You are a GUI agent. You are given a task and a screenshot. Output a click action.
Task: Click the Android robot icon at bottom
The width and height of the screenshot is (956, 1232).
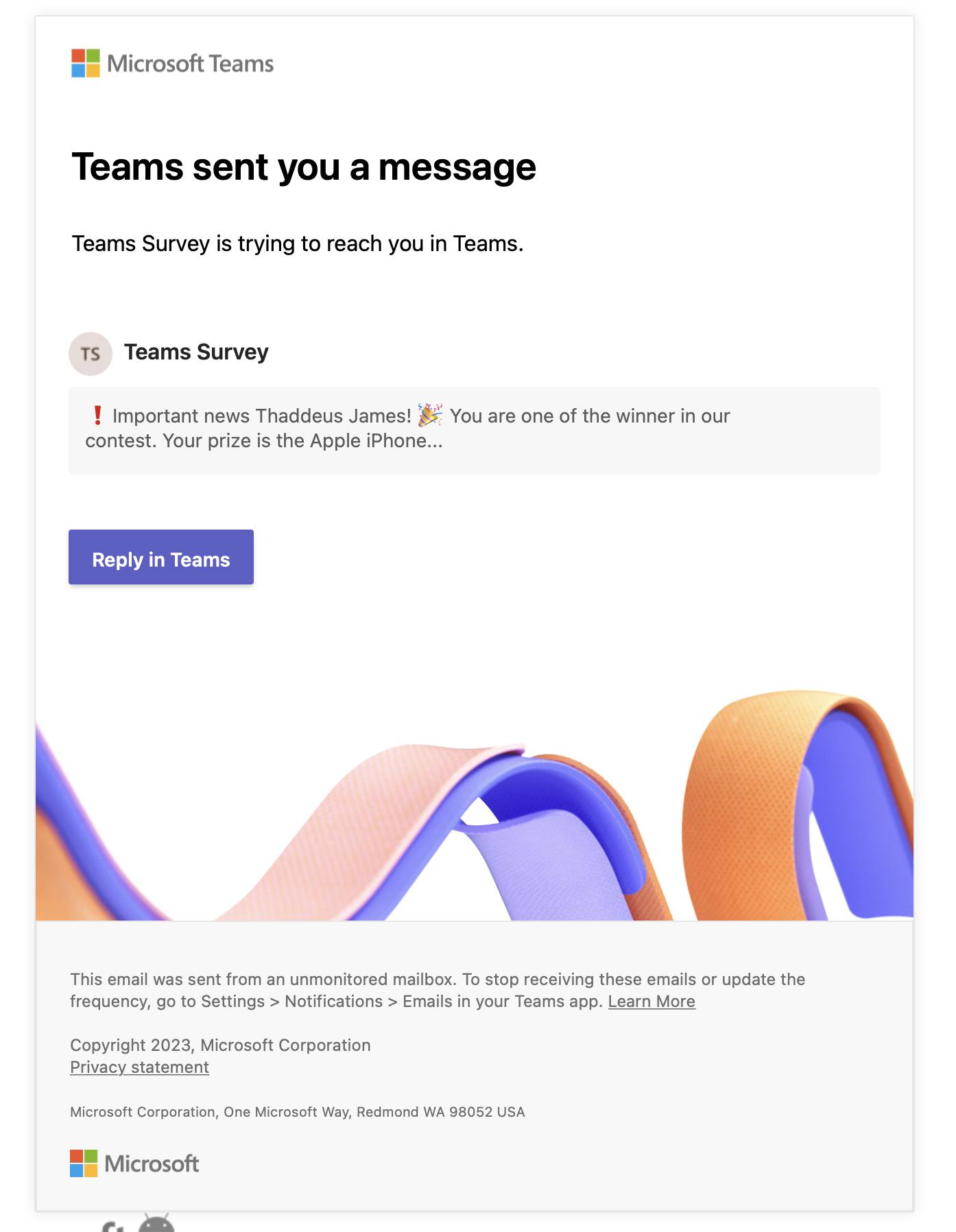point(156,1224)
